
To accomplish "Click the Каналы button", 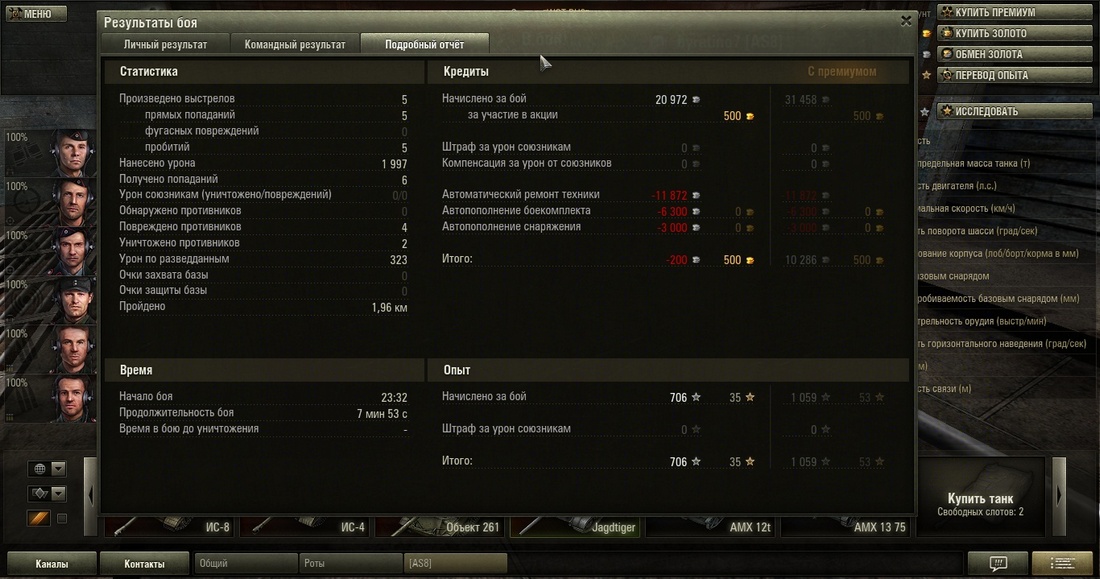I will [52, 564].
